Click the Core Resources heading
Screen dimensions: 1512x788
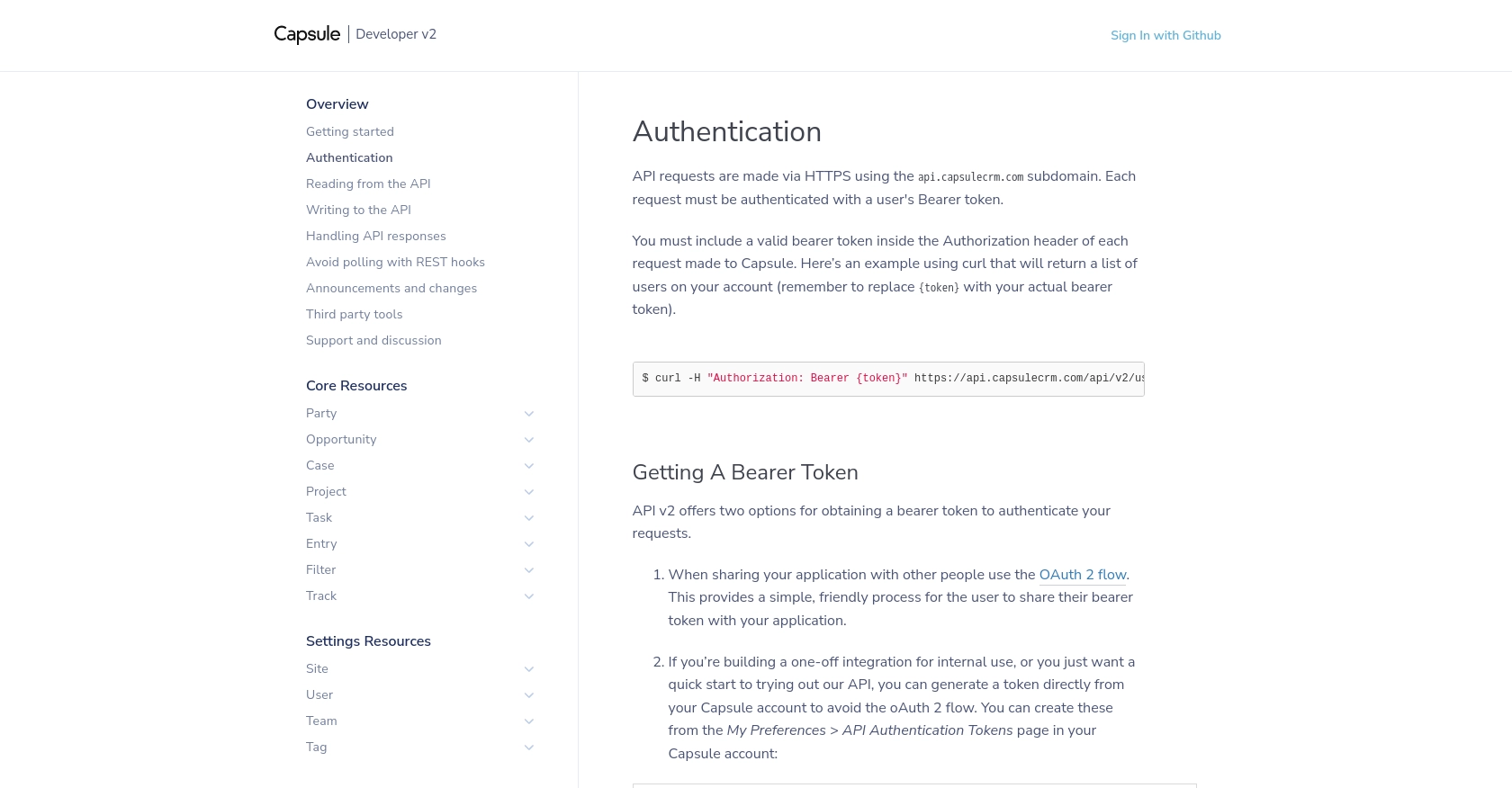(356, 386)
